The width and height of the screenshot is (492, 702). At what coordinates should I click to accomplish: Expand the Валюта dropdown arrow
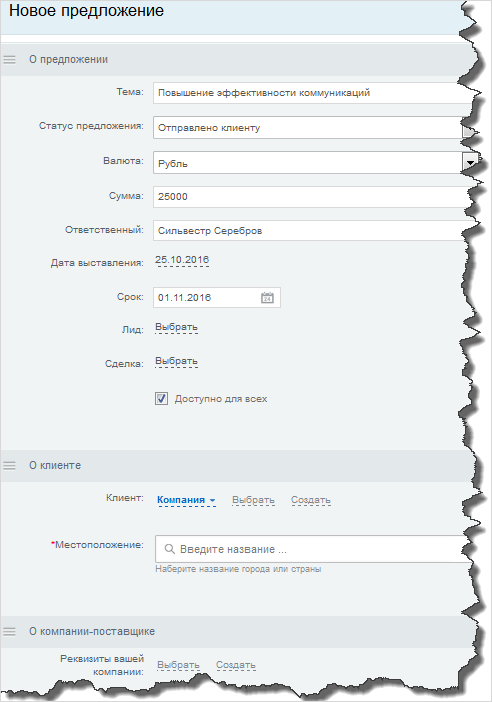click(470, 163)
